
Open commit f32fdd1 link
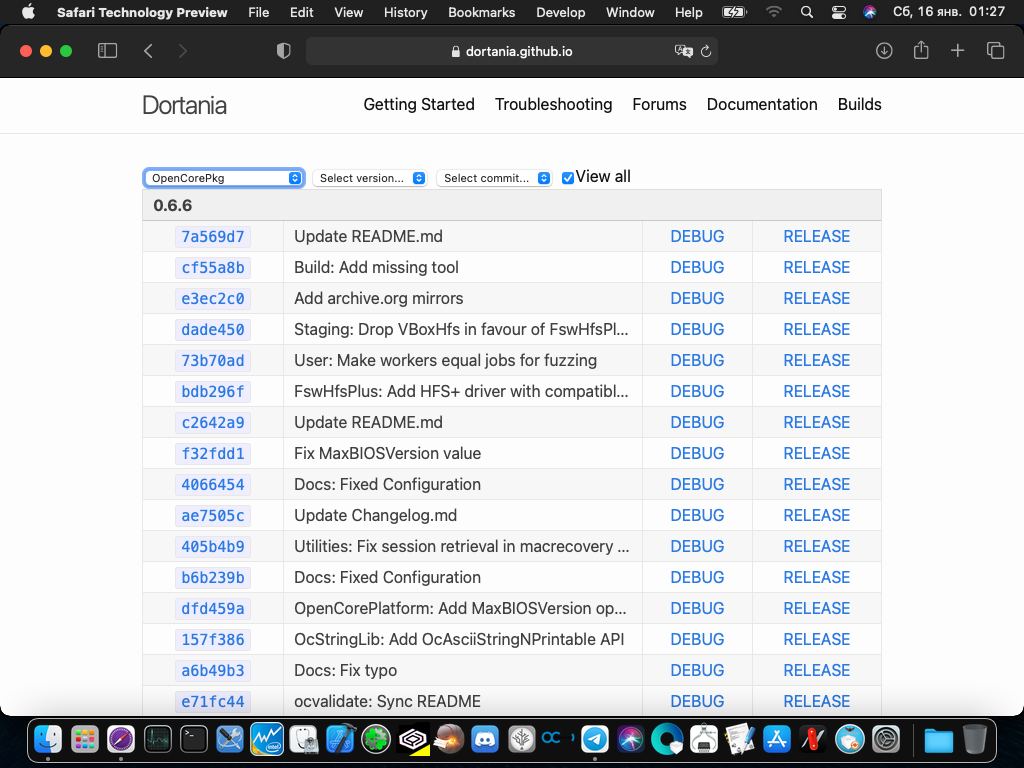tap(213, 454)
